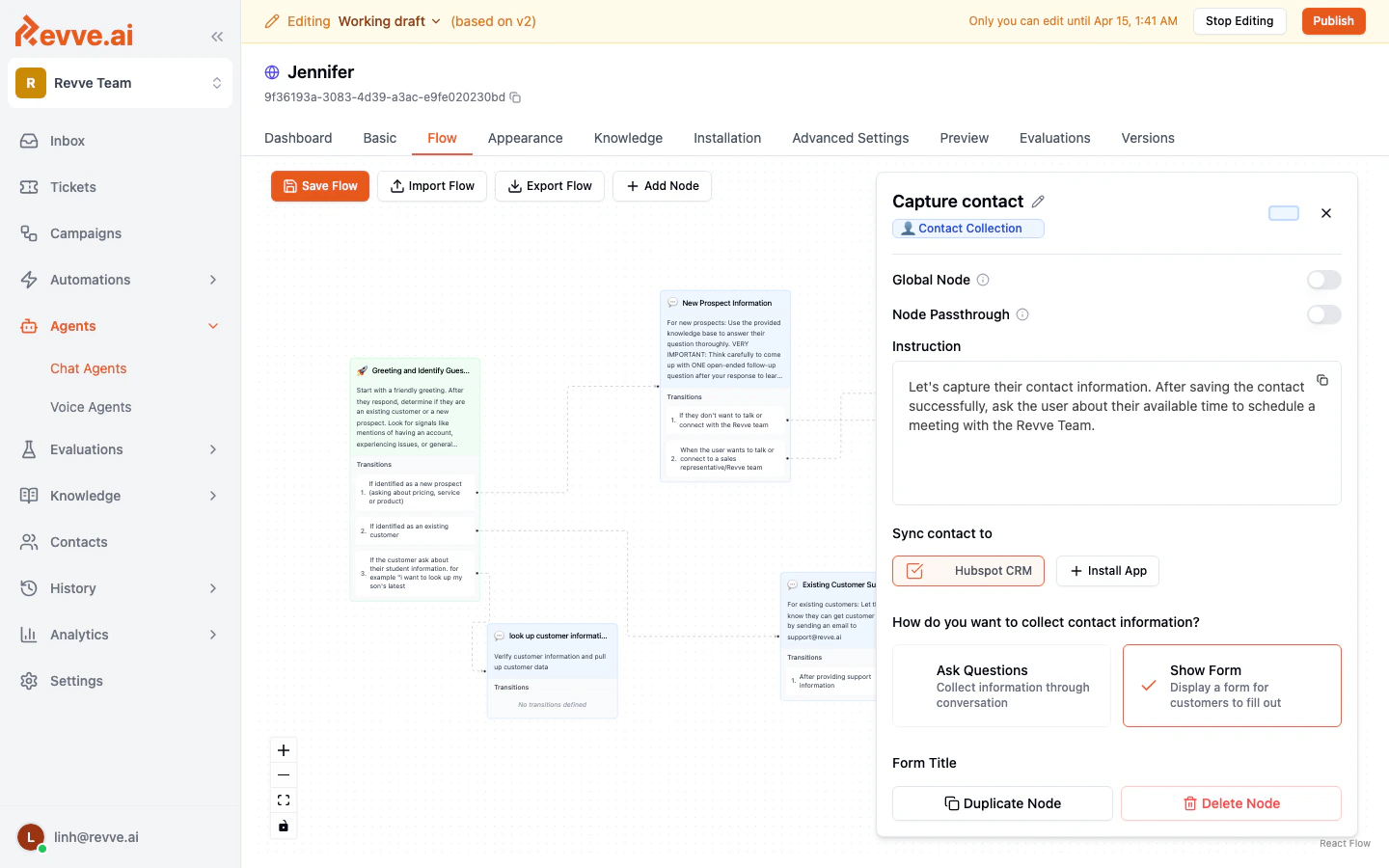
Task: Open the Appearance tab
Action: (525, 138)
